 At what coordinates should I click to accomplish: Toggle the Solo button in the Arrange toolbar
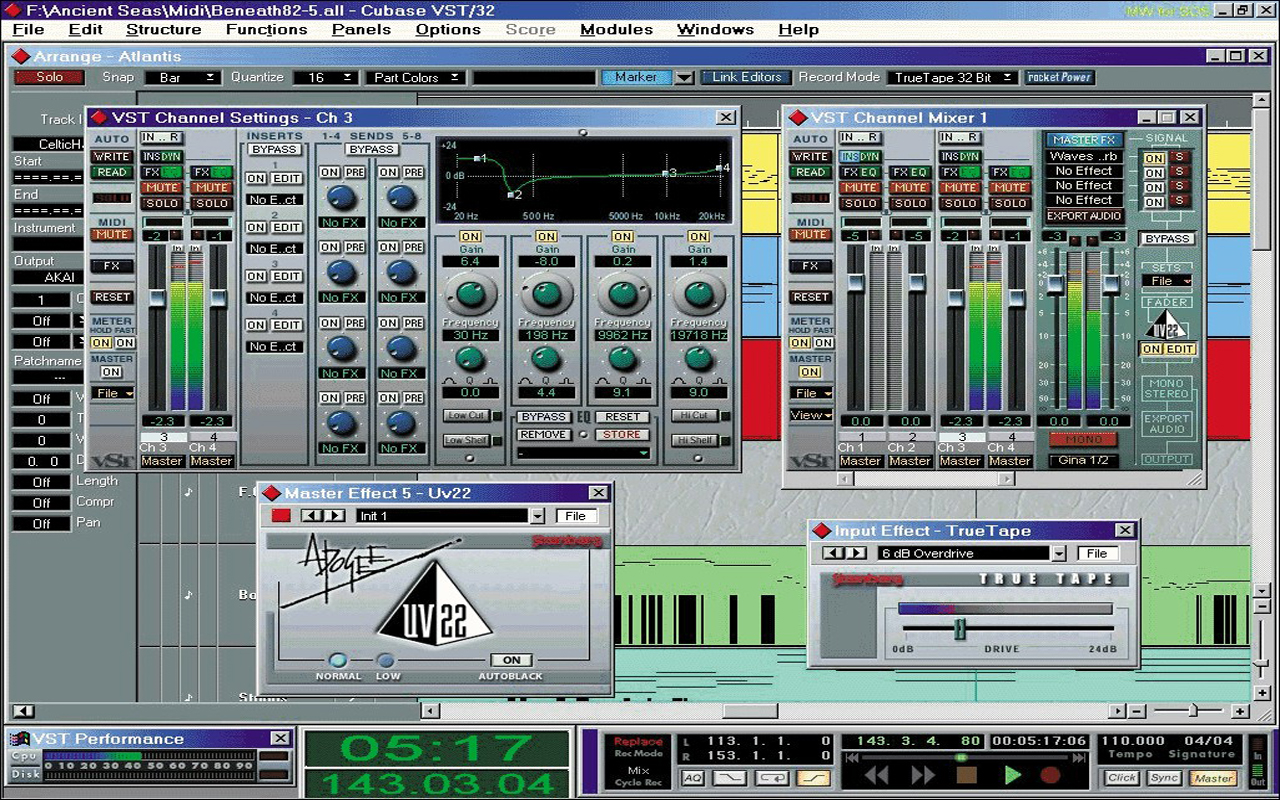(x=50, y=77)
